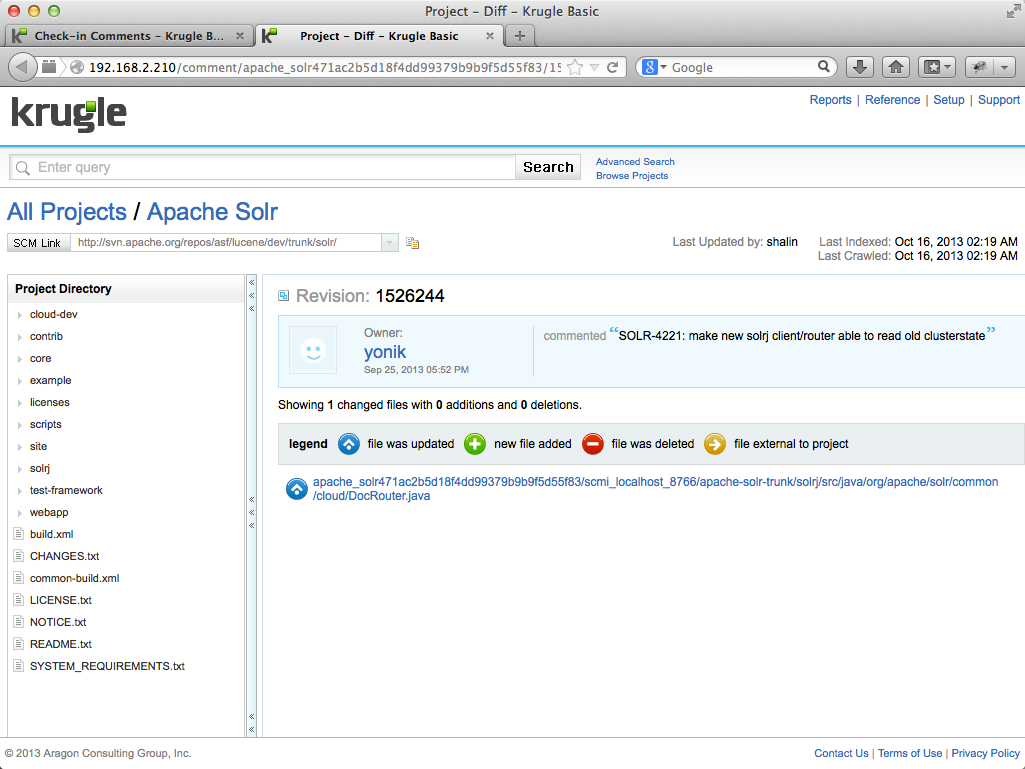Open the Terms of Use footer link
This screenshot has width=1025, height=769.
click(x=910, y=753)
